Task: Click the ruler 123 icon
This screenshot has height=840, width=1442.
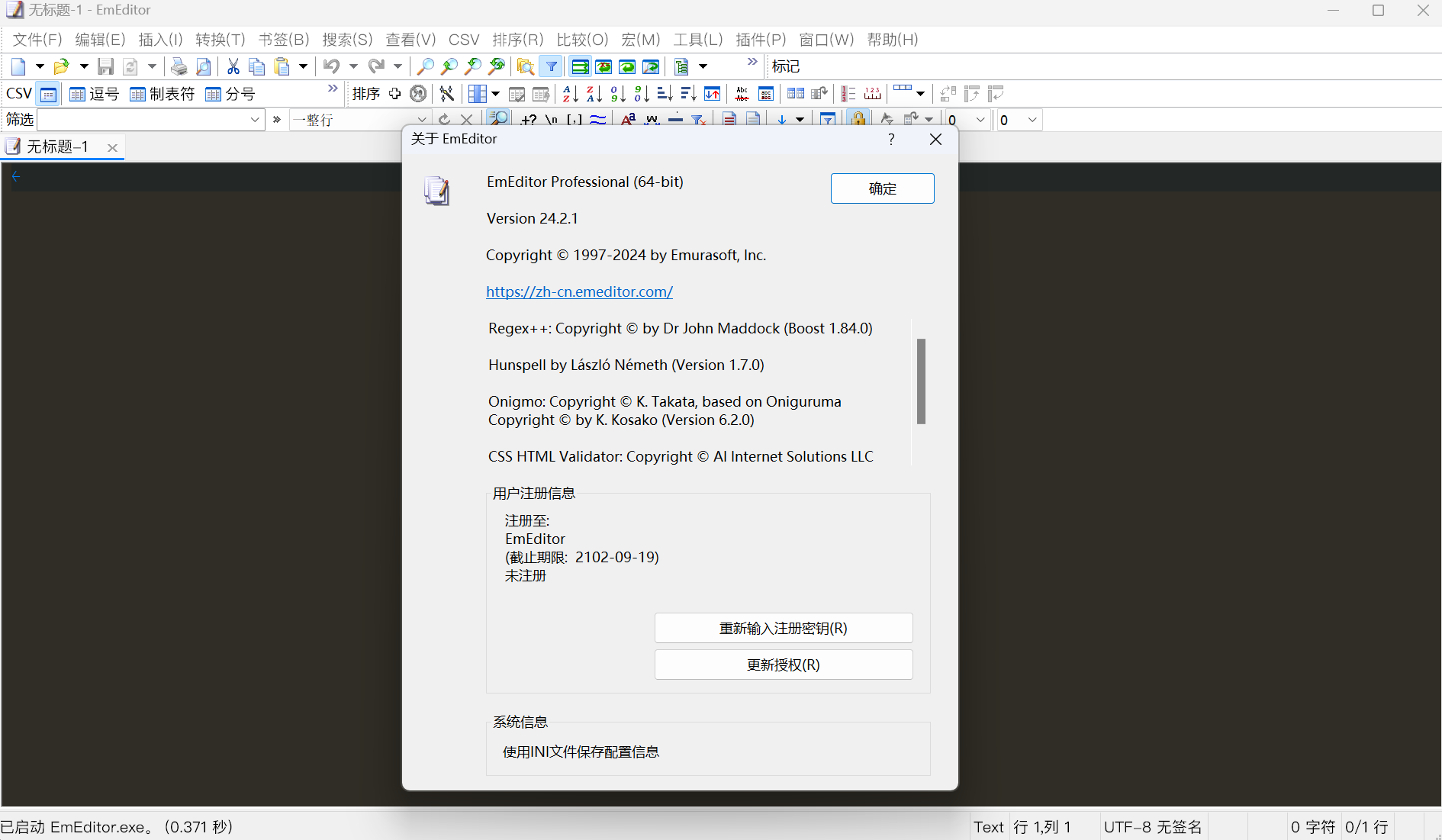Action: 872,94
